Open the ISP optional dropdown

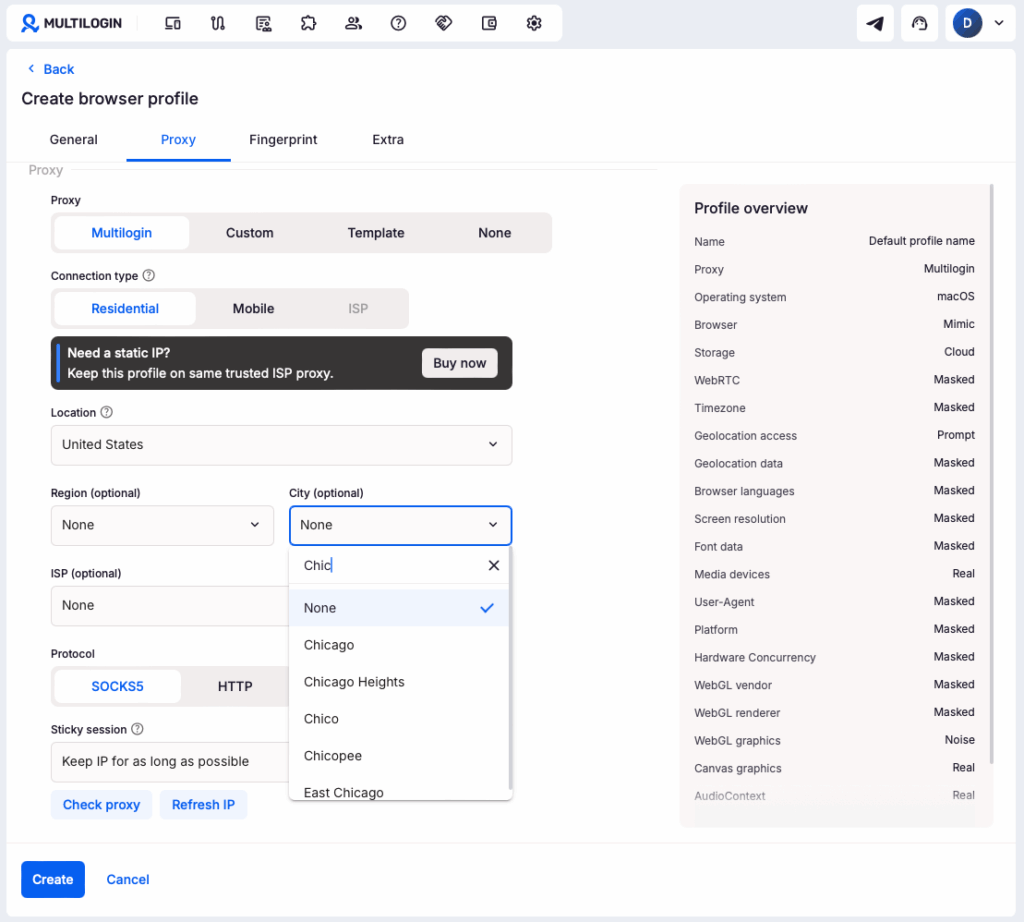coord(170,605)
